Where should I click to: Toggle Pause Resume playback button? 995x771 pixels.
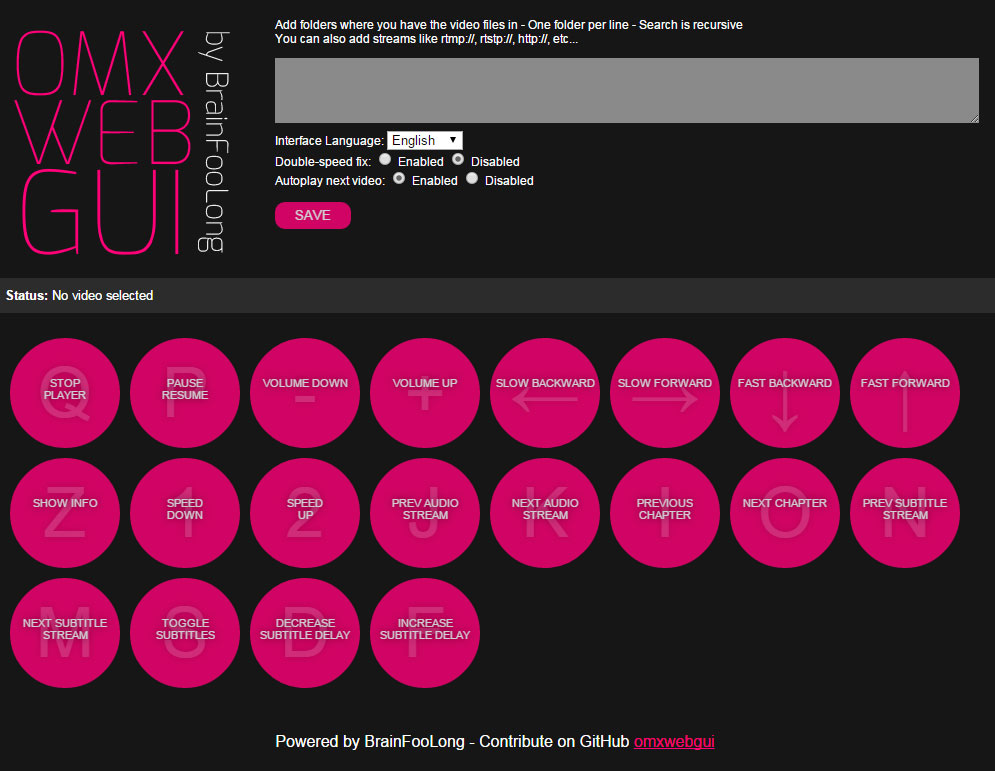[185, 393]
